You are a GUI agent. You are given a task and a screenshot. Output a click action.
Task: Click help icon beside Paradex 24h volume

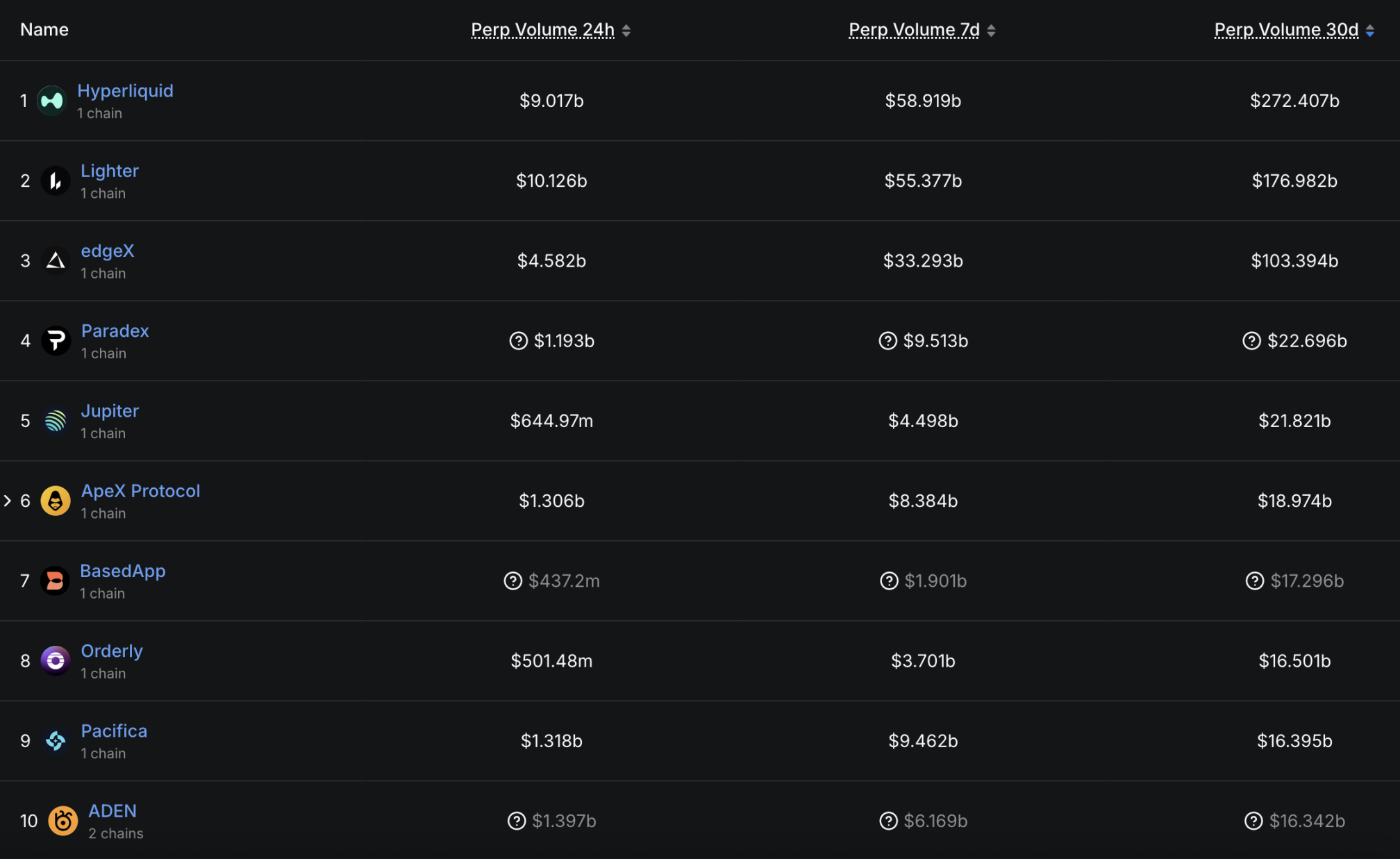[x=519, y=341]
